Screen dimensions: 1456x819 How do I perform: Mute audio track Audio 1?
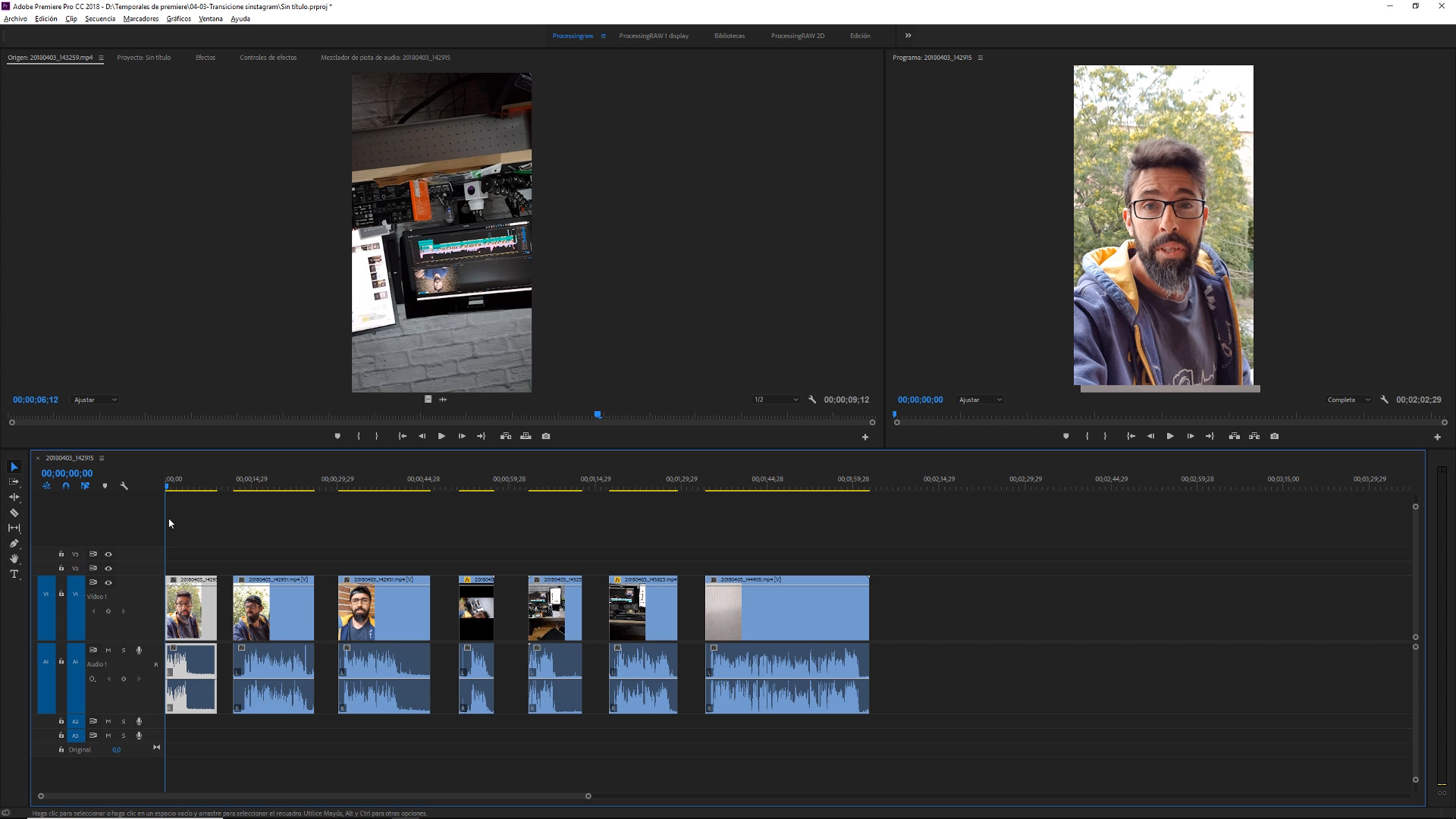point(108,650)
